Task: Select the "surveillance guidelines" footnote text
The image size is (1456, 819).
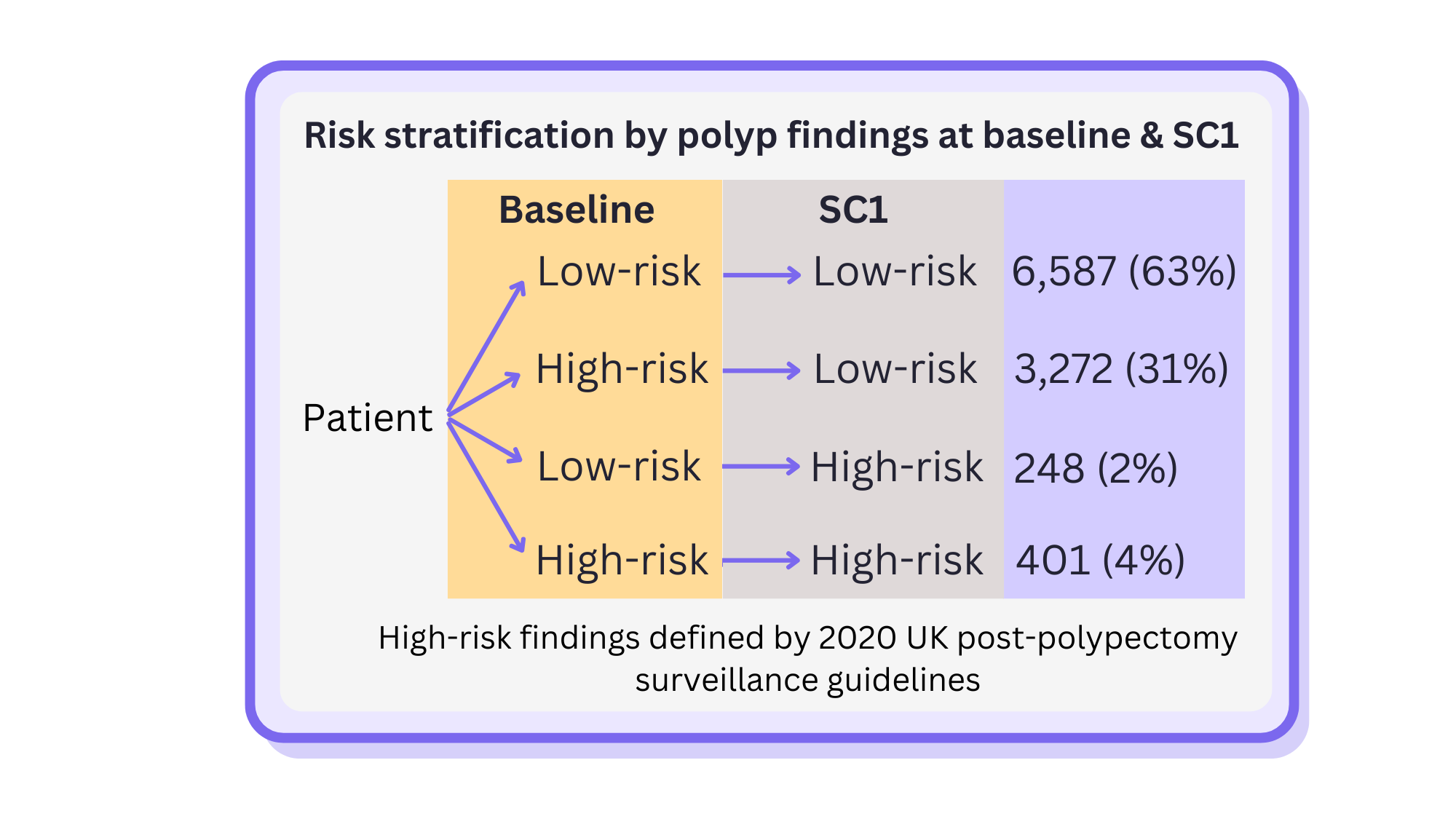Action: (807, 681)
